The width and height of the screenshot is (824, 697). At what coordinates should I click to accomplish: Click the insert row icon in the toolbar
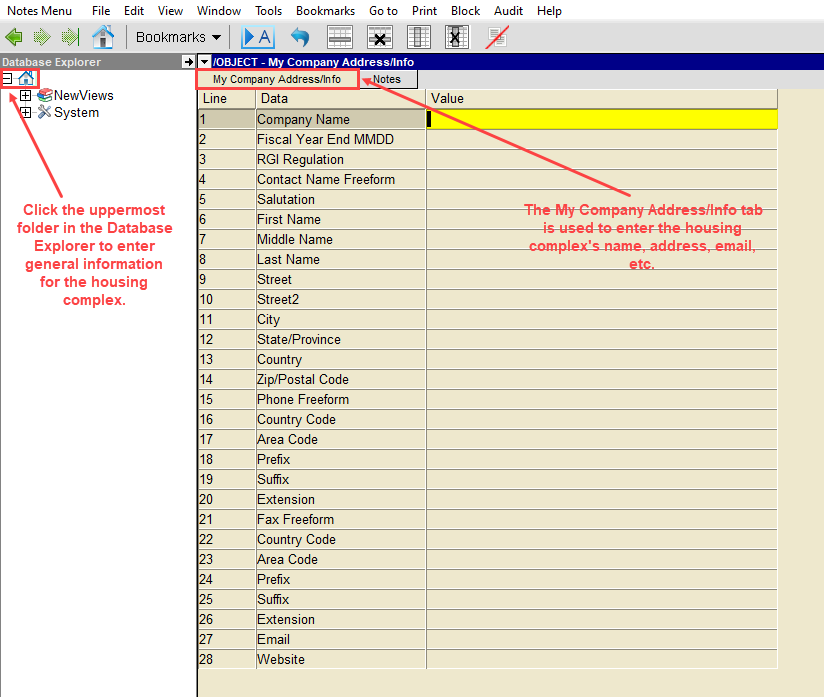[340, 38]
